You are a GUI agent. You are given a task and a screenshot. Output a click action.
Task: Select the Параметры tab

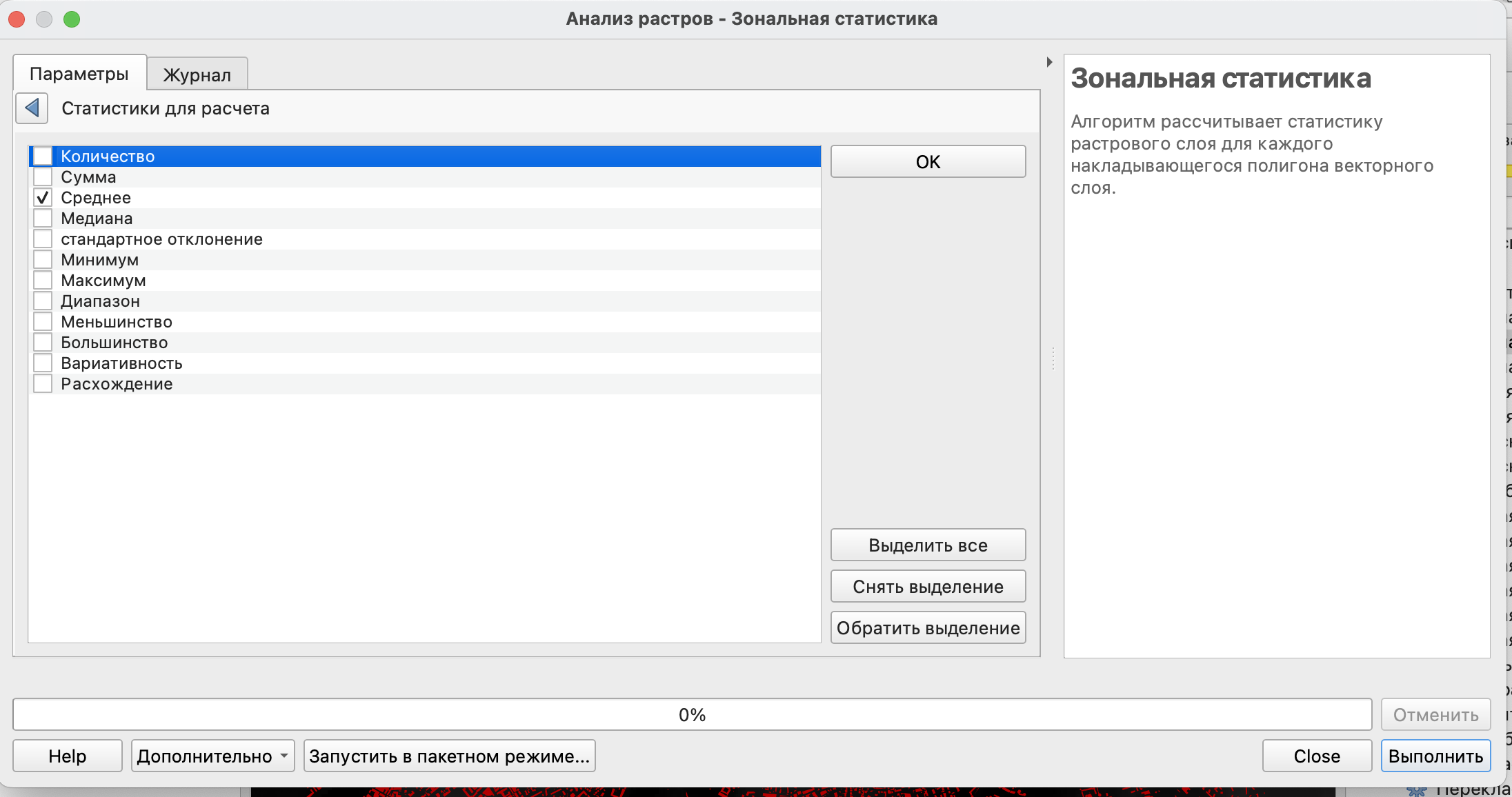click(79, 74)
